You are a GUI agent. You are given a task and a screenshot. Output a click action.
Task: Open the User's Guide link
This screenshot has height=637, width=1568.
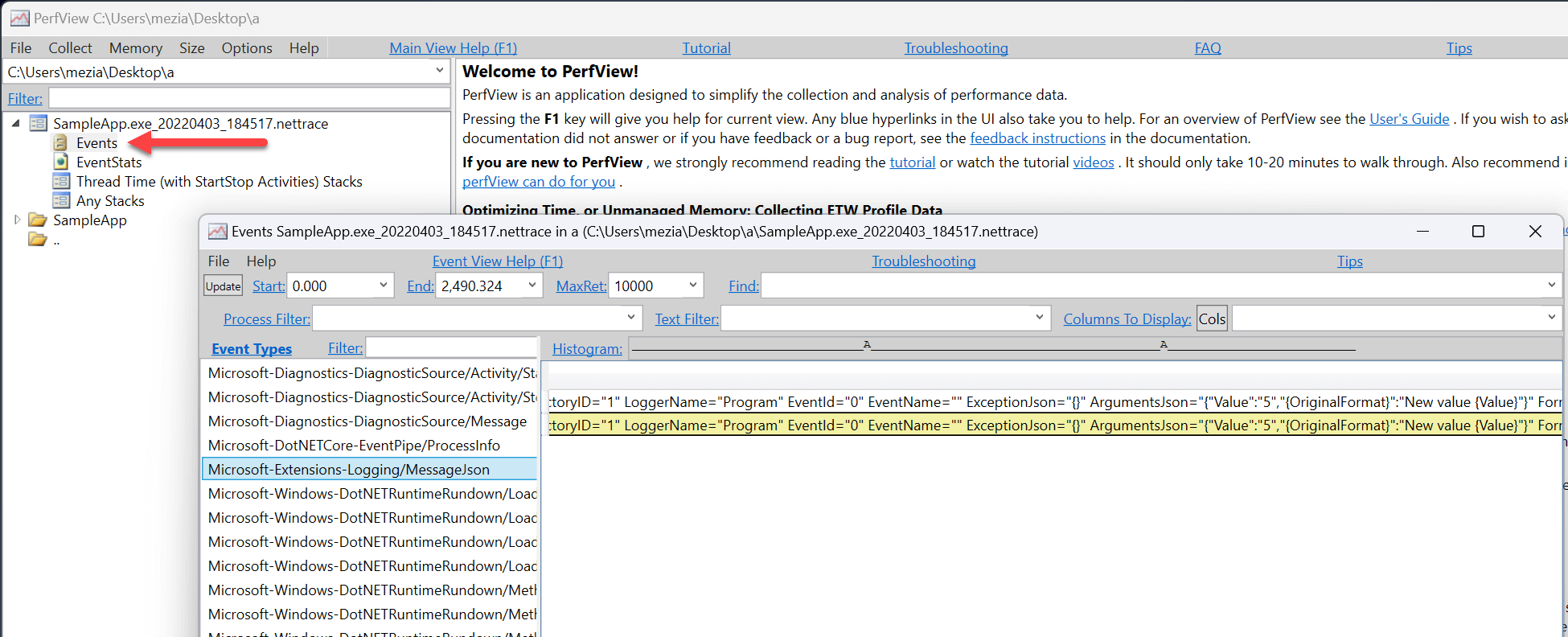[x=1409, y=119]
